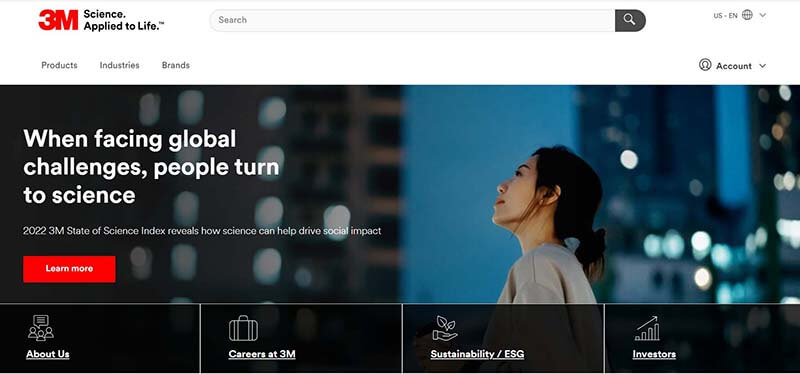Click inside the Search input field
Image resolution: width=800 pixels, height=374 pixels.
tap(412, 20)
